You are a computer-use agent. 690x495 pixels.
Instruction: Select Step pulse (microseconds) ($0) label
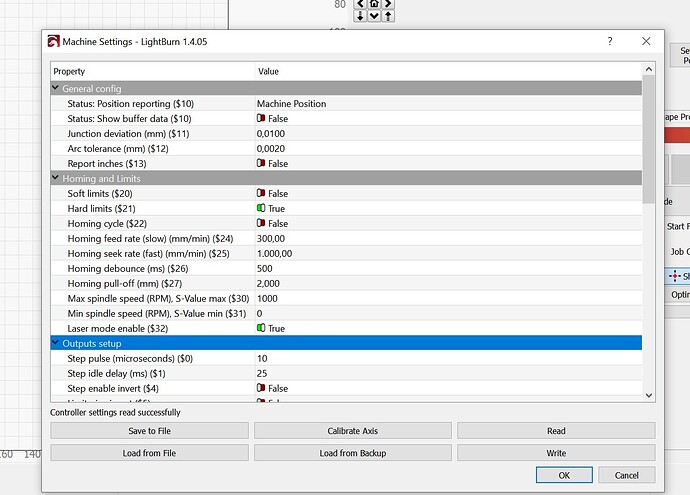point(130,359)
